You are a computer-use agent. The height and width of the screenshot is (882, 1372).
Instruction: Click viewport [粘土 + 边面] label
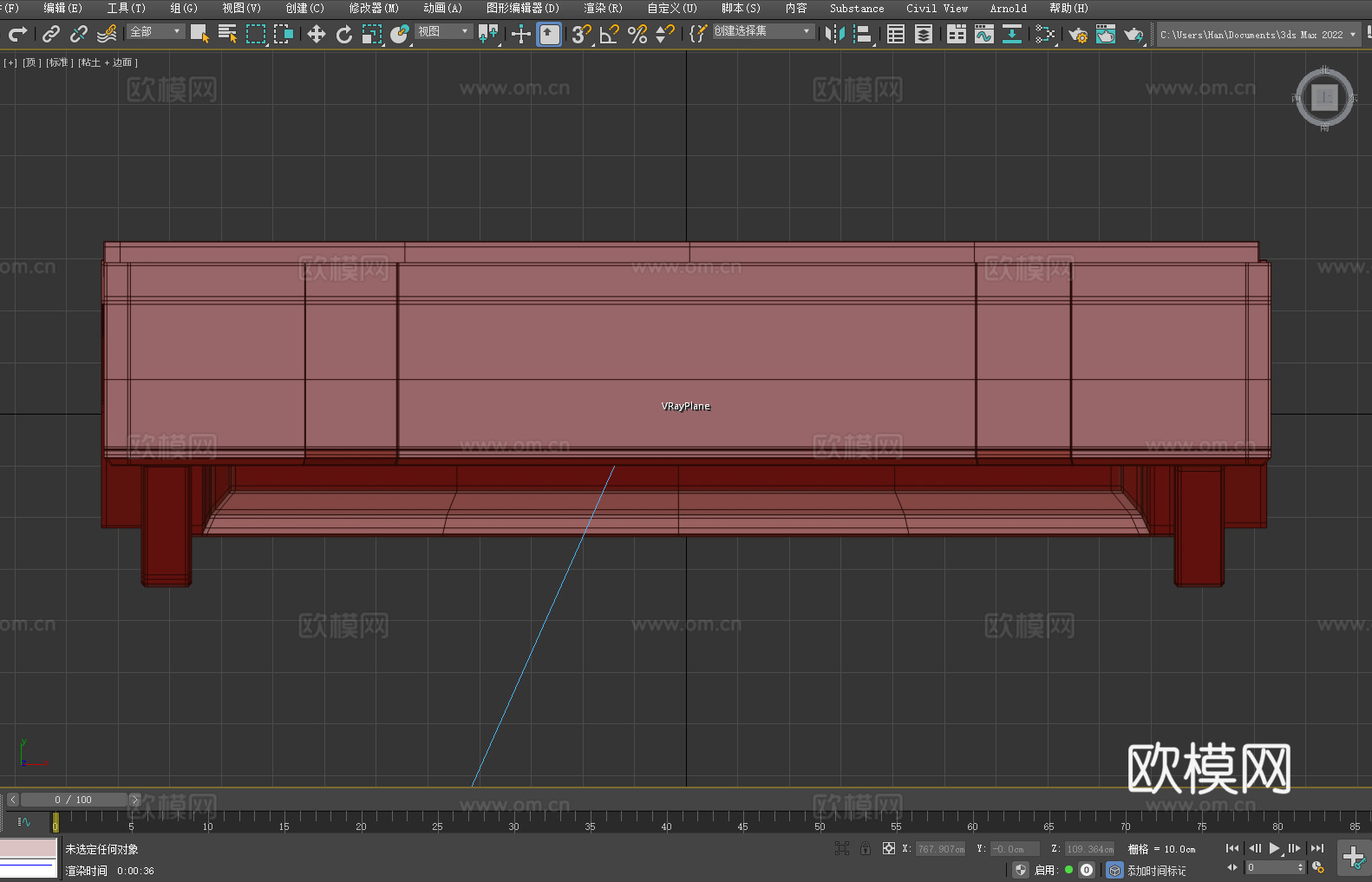tap(108, 62)
